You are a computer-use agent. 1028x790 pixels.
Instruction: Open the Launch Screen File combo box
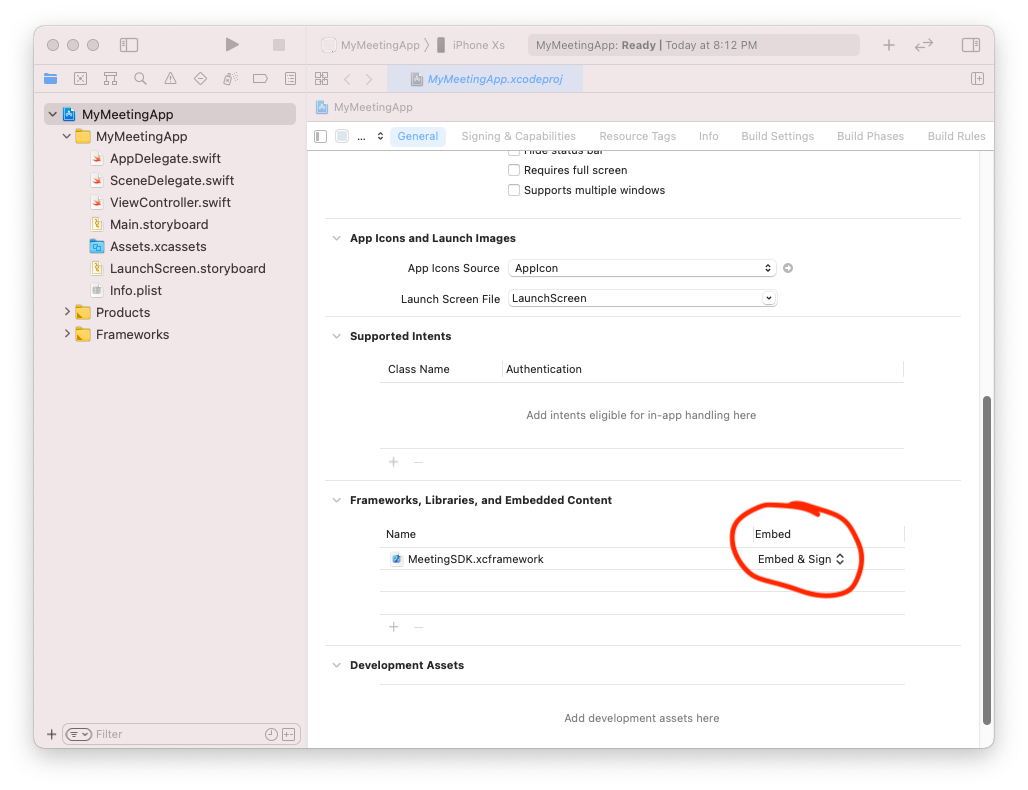tap(642, 298)
